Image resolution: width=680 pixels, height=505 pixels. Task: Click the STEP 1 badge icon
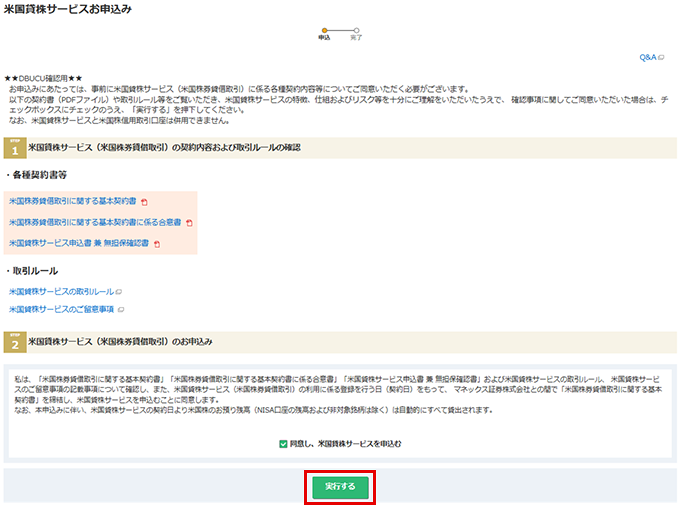(15, 148)
